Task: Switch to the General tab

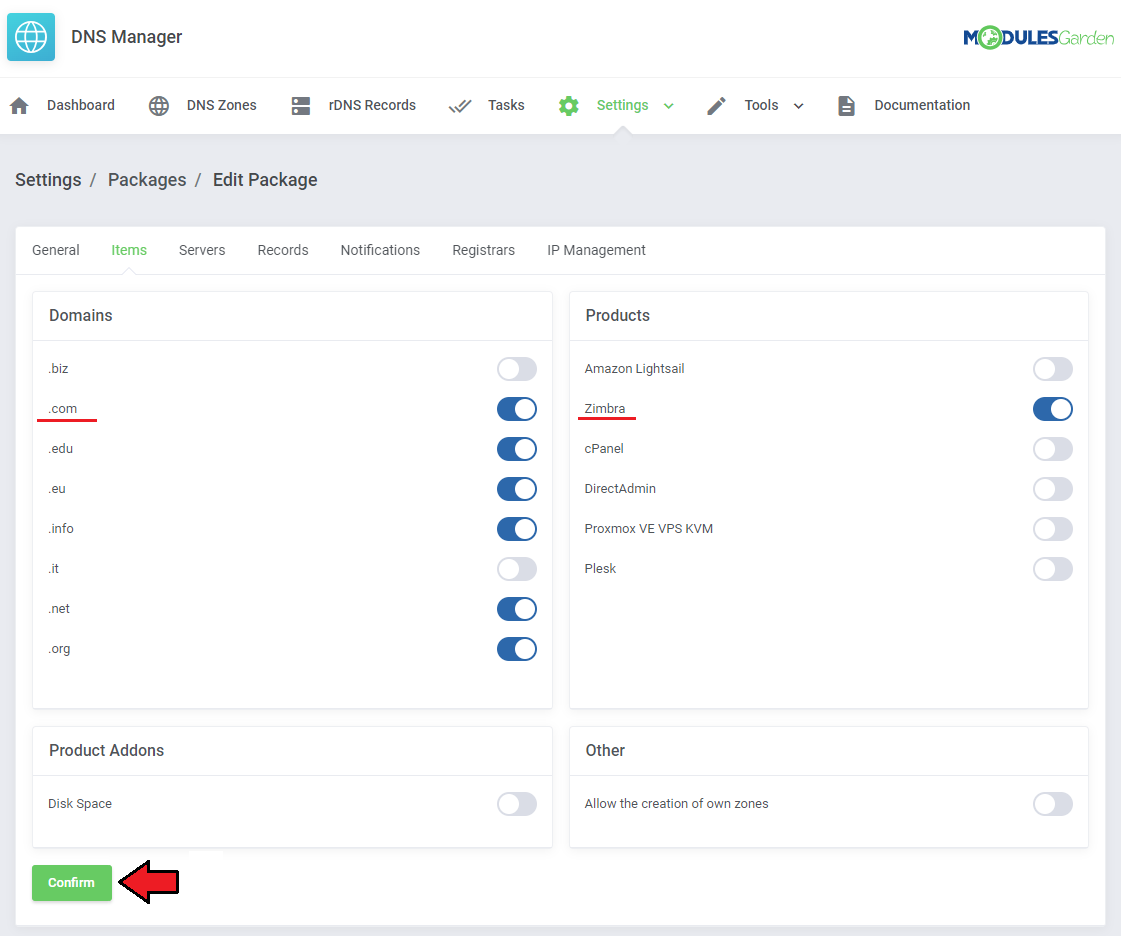Action: click(56, 250)
